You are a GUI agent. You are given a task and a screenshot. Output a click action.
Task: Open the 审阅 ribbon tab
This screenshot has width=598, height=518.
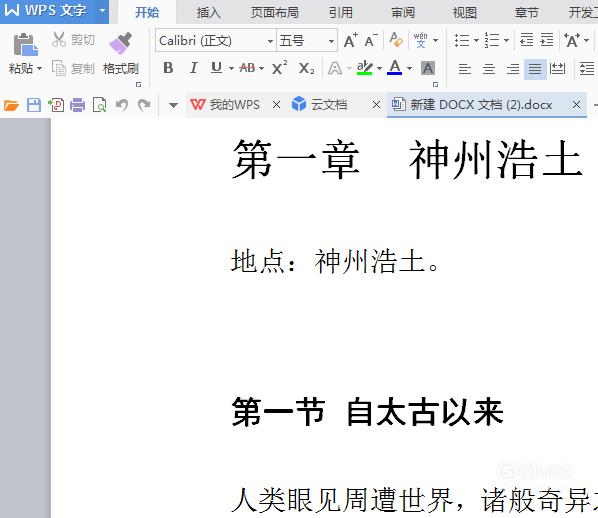tap(403, 13)
